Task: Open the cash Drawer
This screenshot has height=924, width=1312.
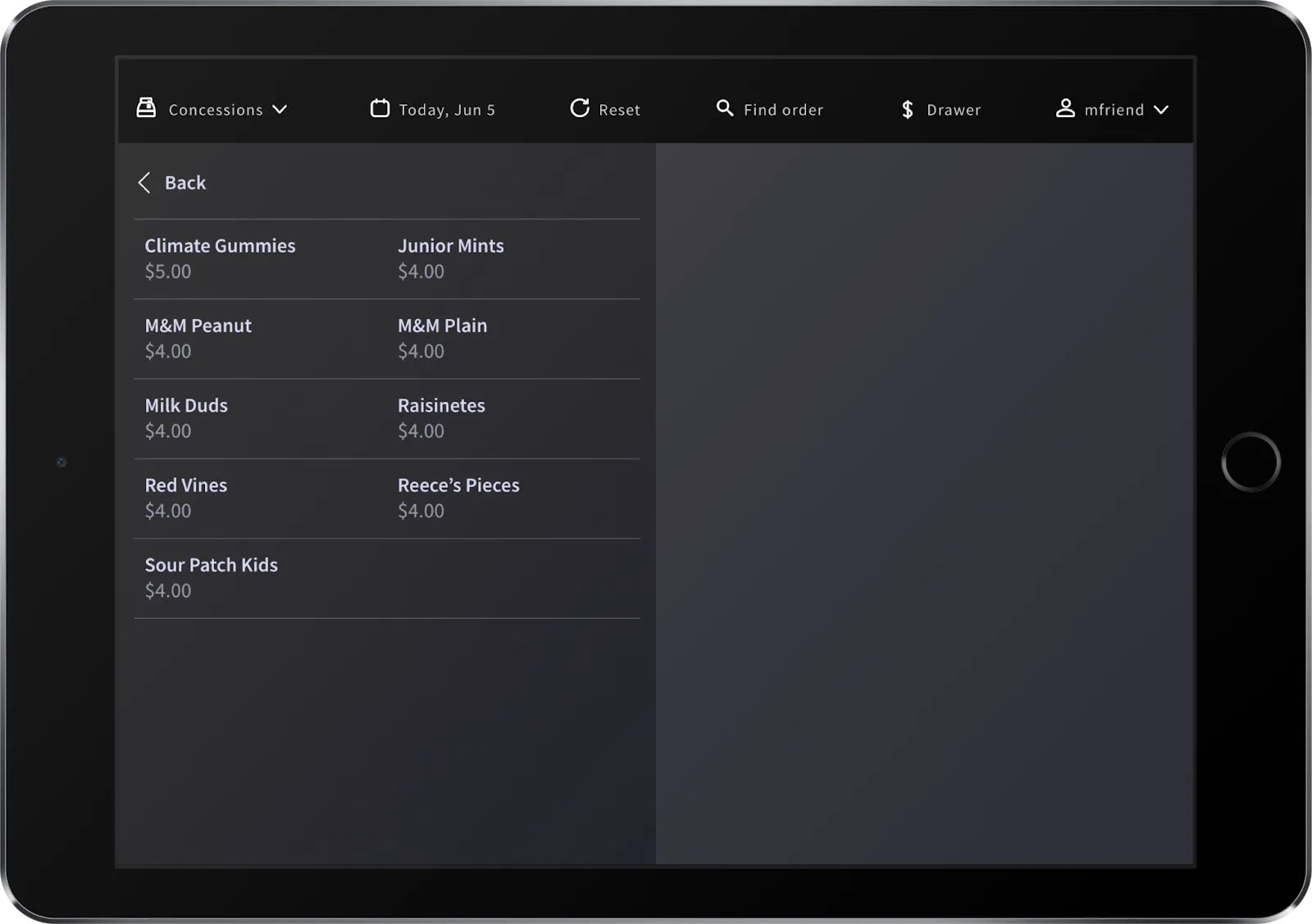Action: click(x=941, y=109)
